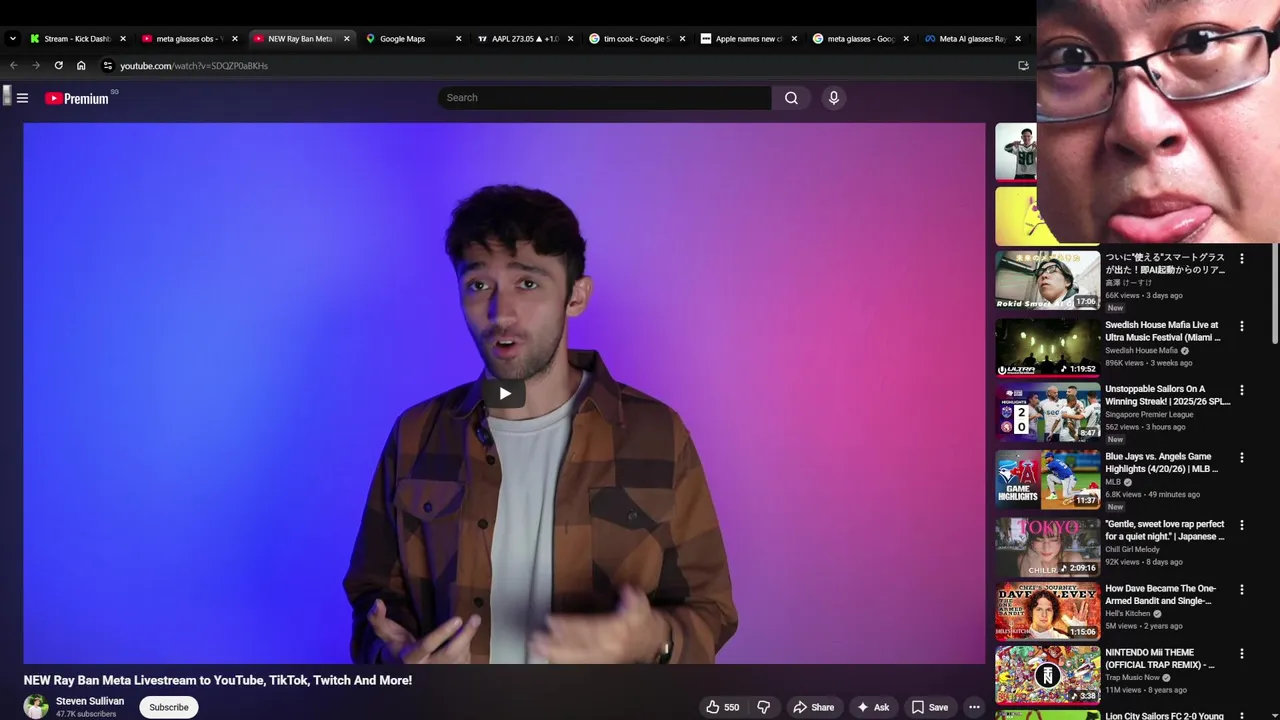
Task: Reload the current page
Action: pos(58,66)
